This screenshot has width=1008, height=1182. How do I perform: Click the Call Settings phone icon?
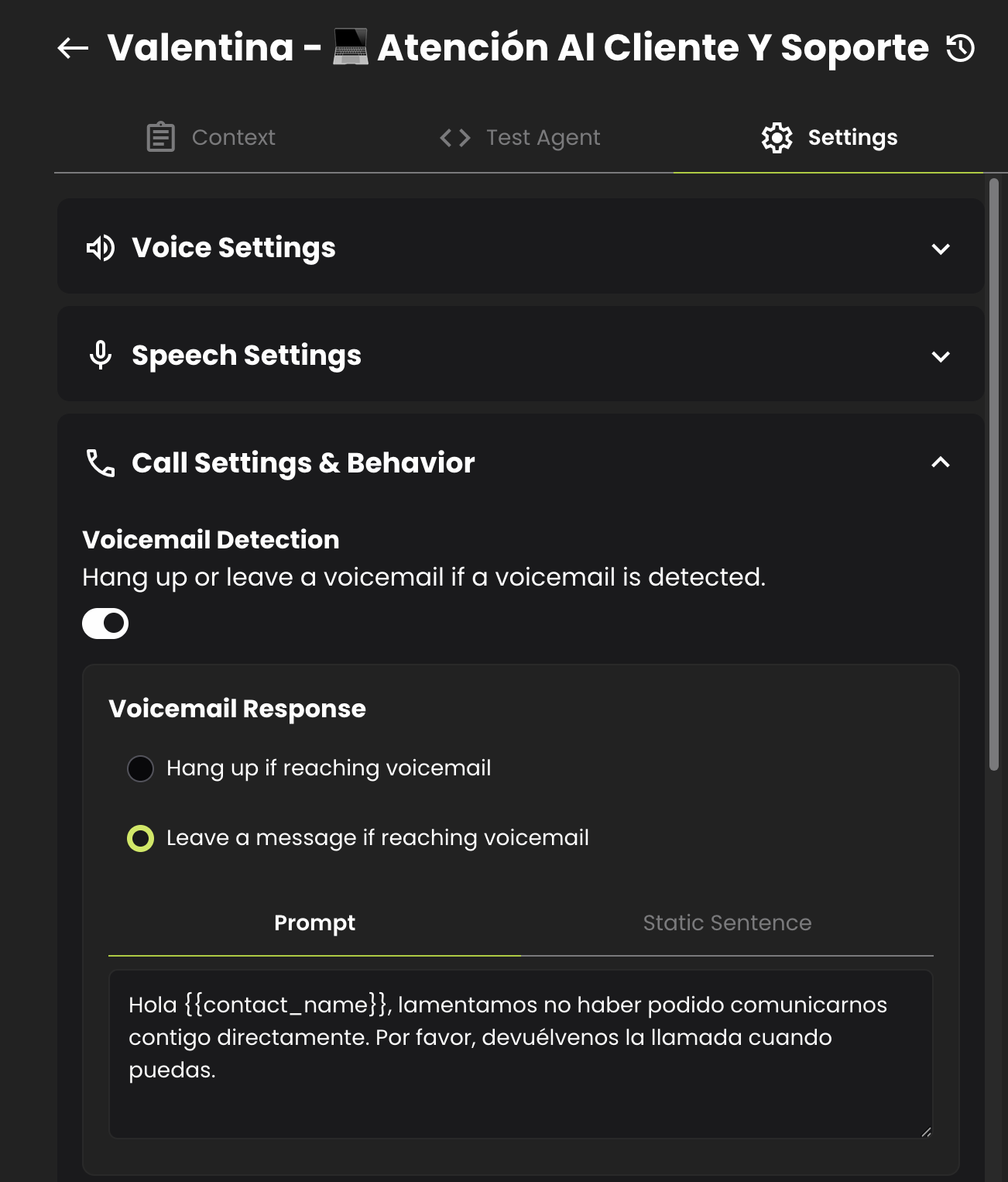[101, 463]
